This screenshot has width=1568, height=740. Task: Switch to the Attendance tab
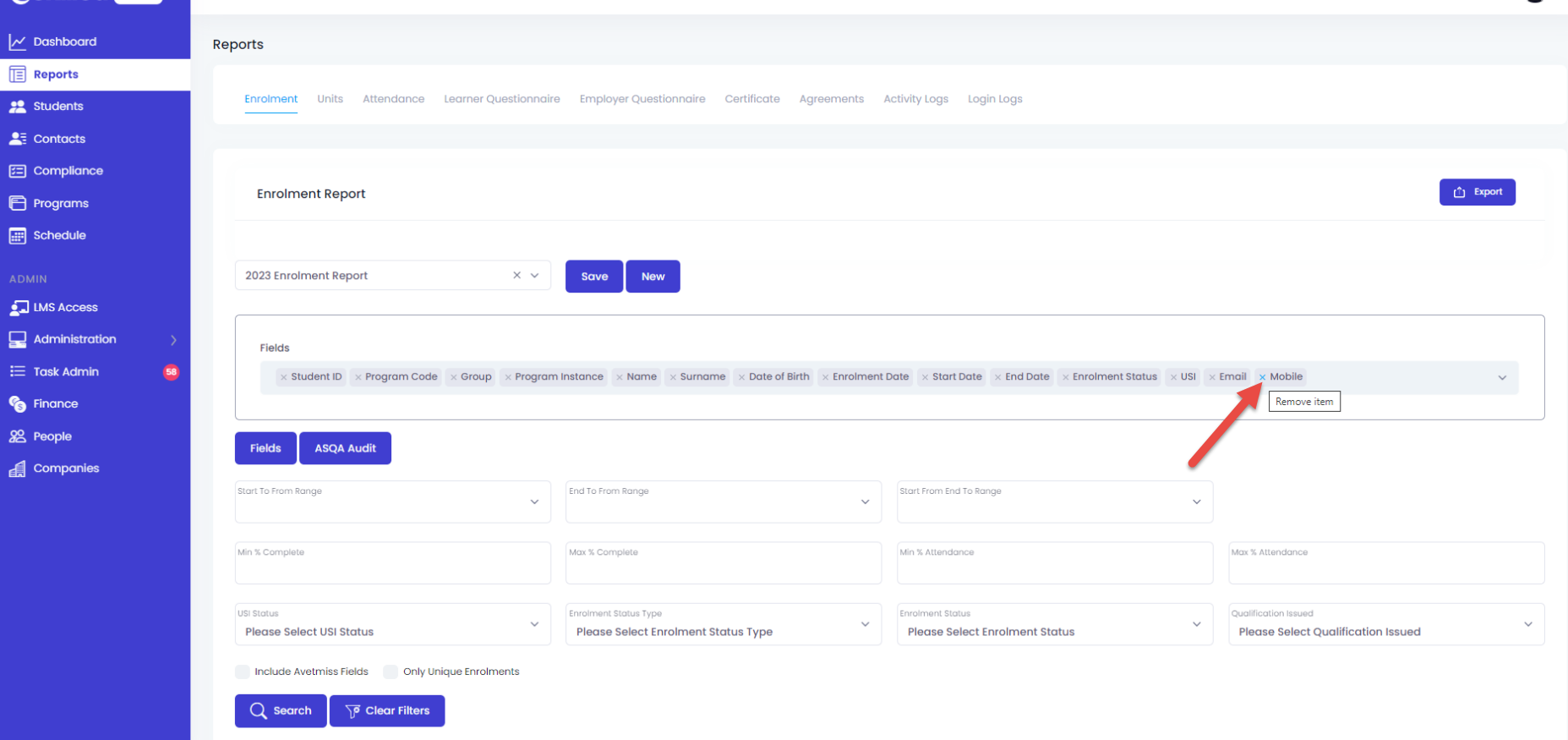click(393, 99)
